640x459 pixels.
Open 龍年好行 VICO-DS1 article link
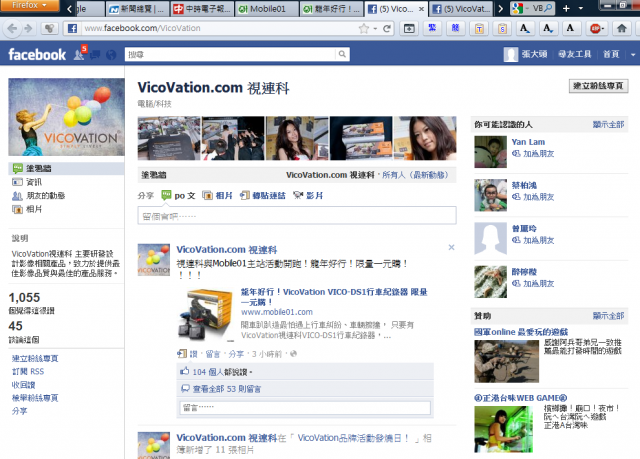[334, 297]
